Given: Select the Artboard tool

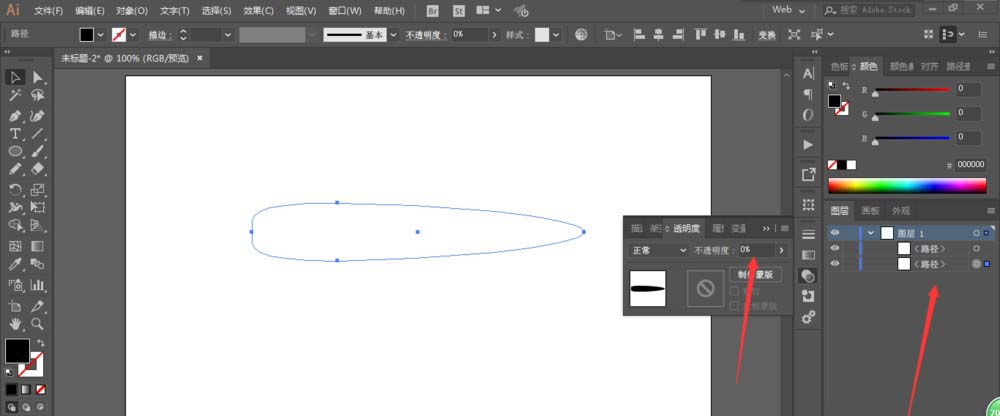Looking at the screenshot, I should (15, 306).
